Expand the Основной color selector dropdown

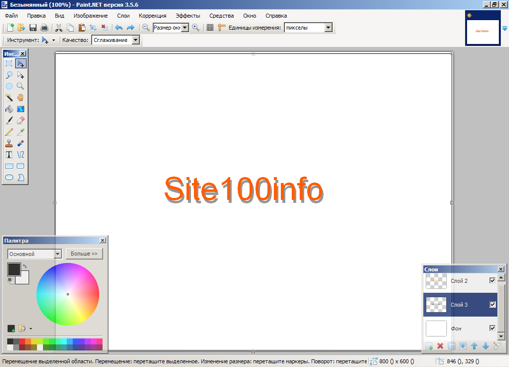pyautogui.click(x=58, y=254)
